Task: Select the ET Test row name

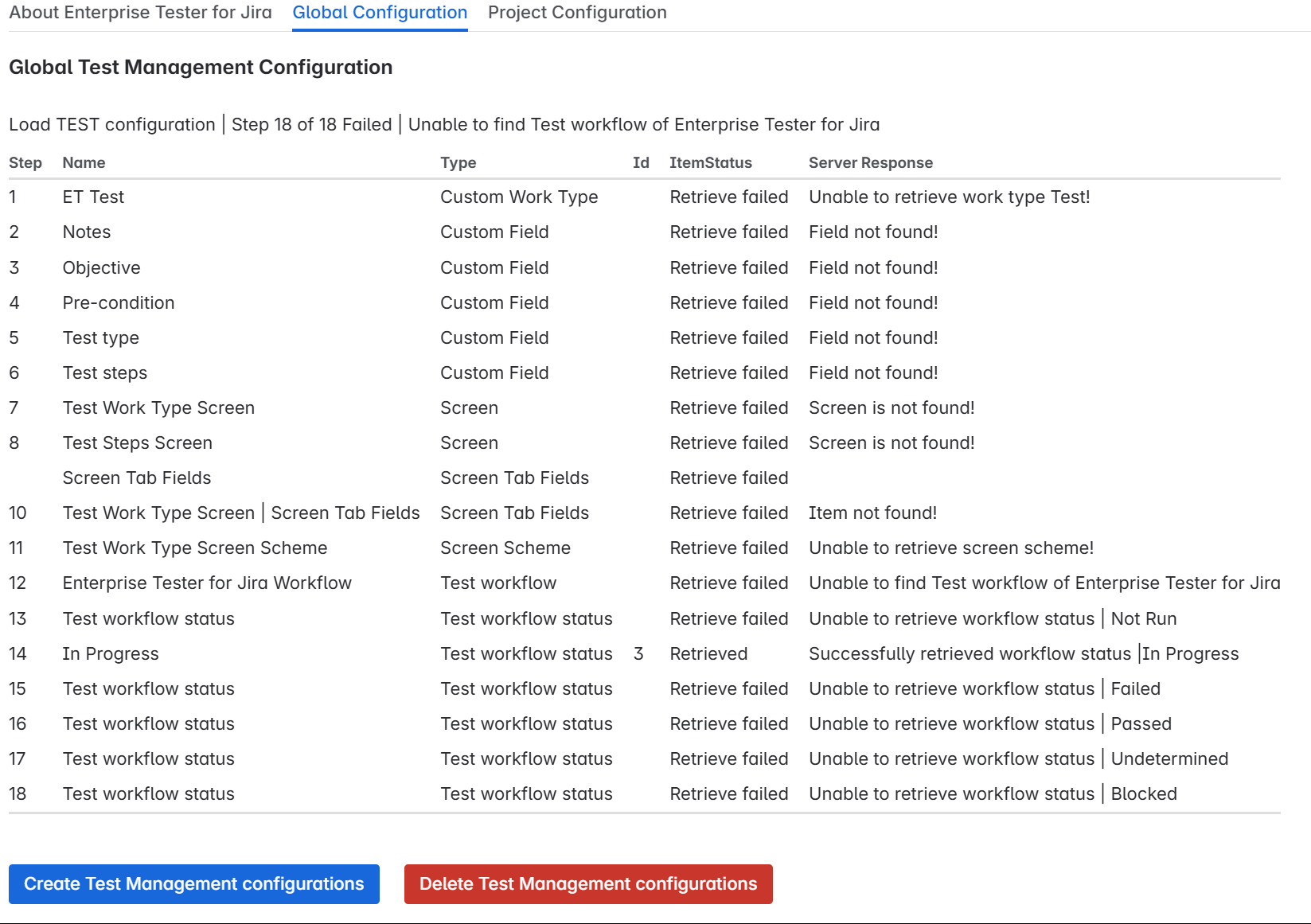Action: (93, 197)
